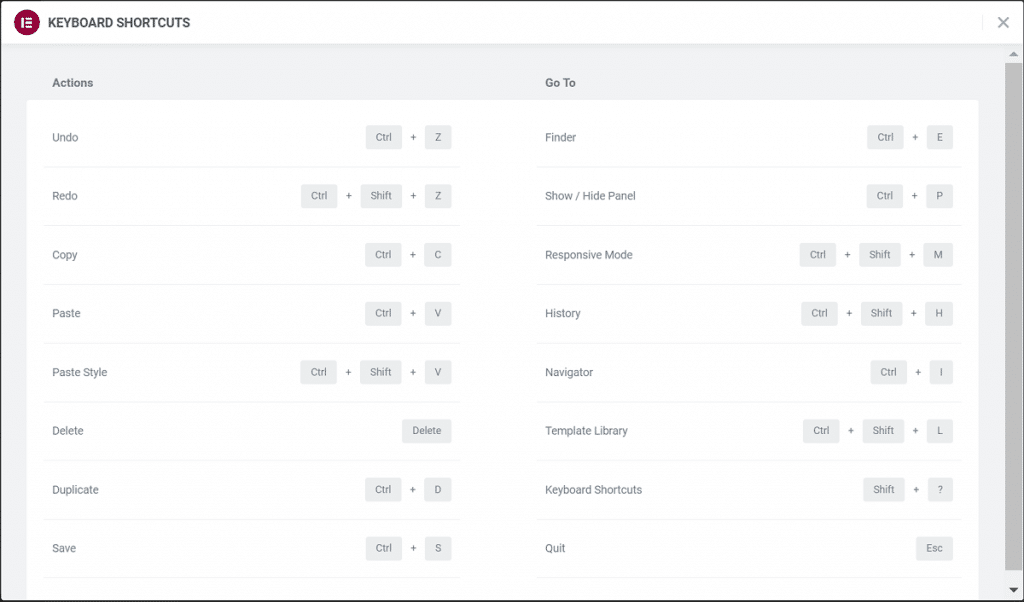This screenshot has width=1024, height=602.
Task: Click the scrollbar down arrow
Action: [1014, 590]
